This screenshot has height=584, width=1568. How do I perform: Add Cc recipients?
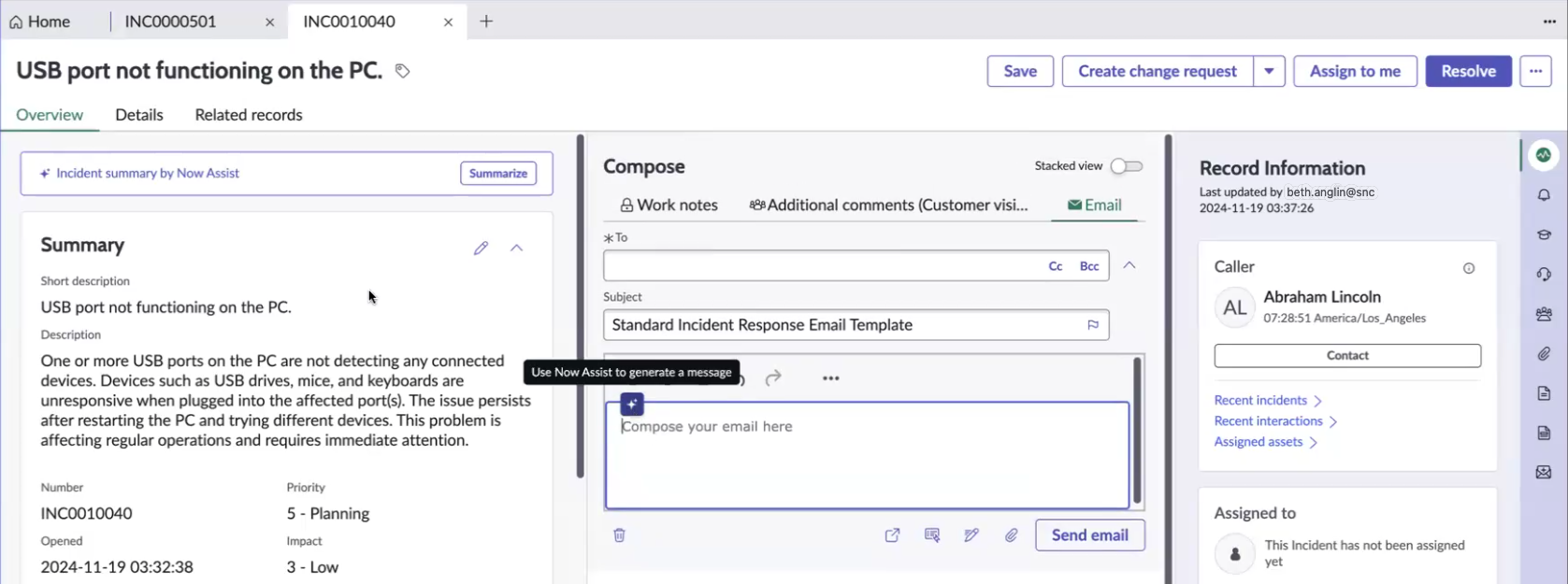point(1056,266)
